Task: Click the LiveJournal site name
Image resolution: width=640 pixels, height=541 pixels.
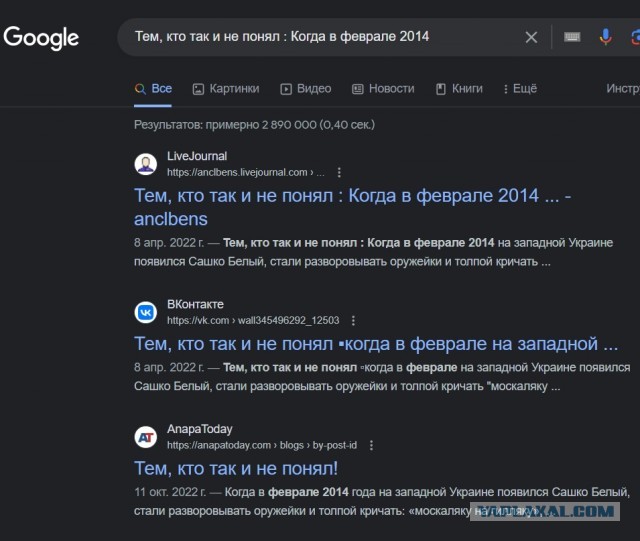Action: point(197,156)
